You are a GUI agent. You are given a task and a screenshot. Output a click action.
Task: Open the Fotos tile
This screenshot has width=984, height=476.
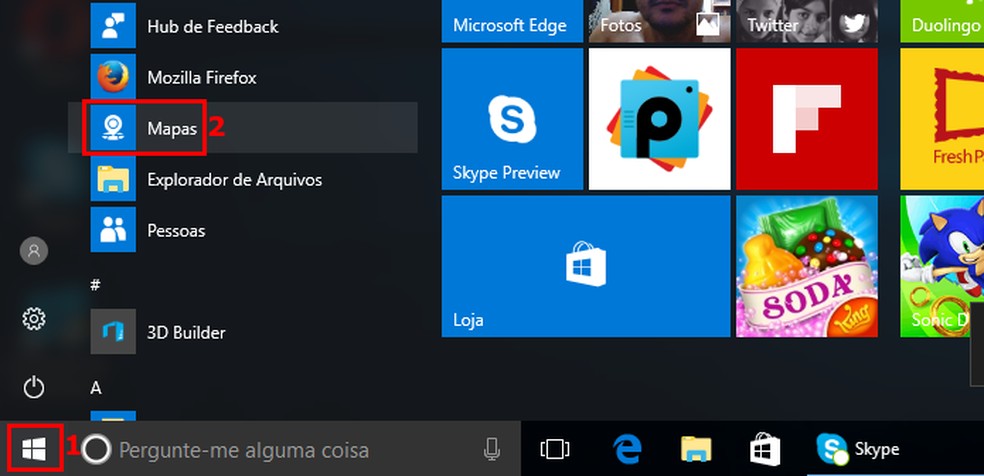[x=659, y=21]
